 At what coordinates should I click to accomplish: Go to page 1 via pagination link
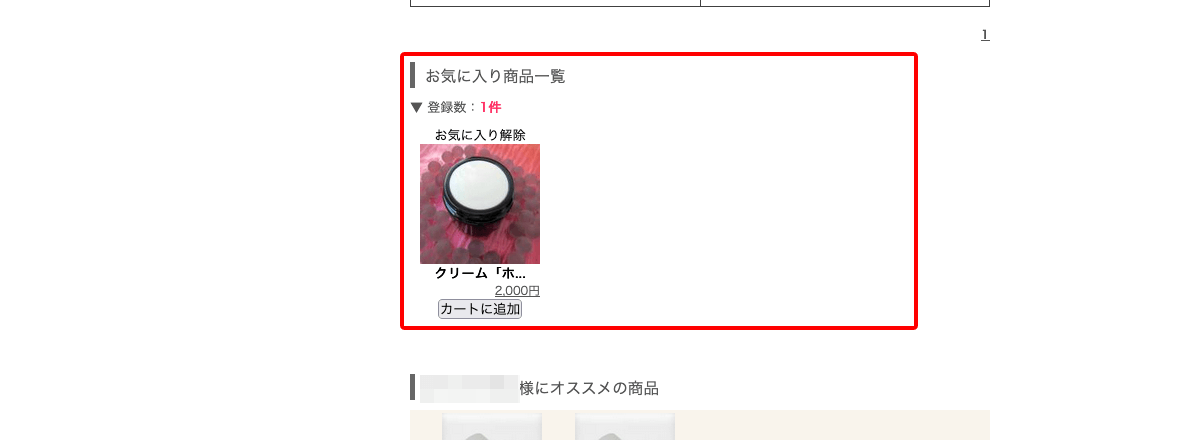[x=985, y=35]
